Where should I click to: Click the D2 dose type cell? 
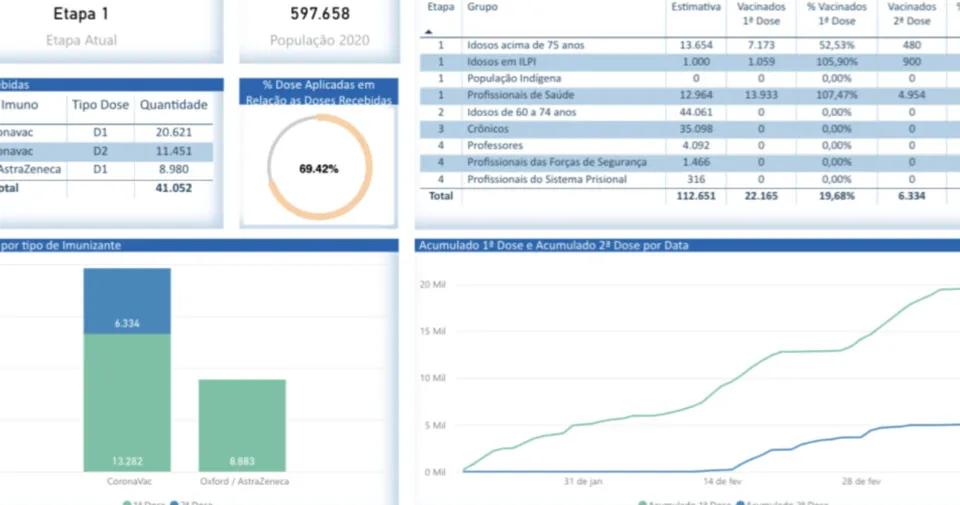(x=100, y=151)
